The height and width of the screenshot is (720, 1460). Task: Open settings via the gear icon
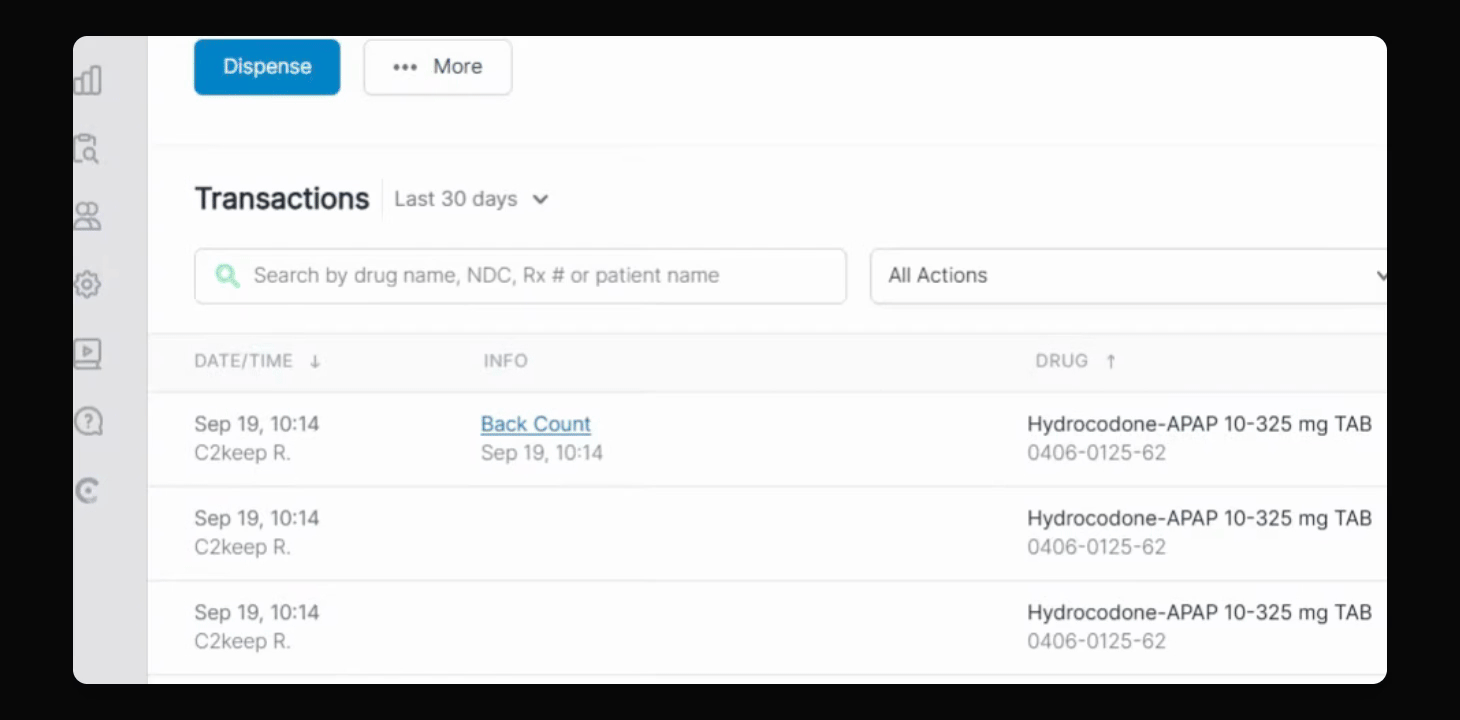point(88,285)
